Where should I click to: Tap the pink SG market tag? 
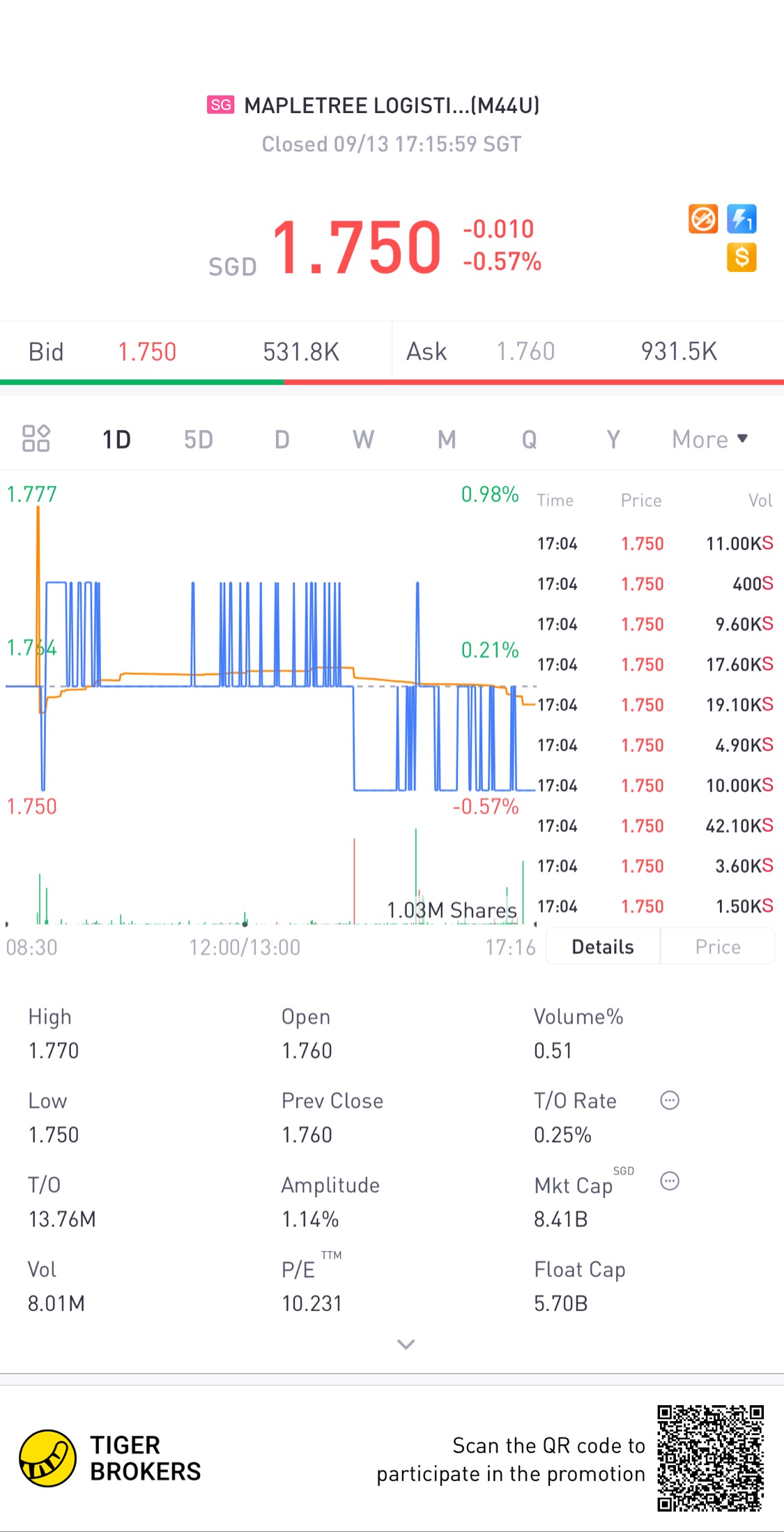click(221, 105)
